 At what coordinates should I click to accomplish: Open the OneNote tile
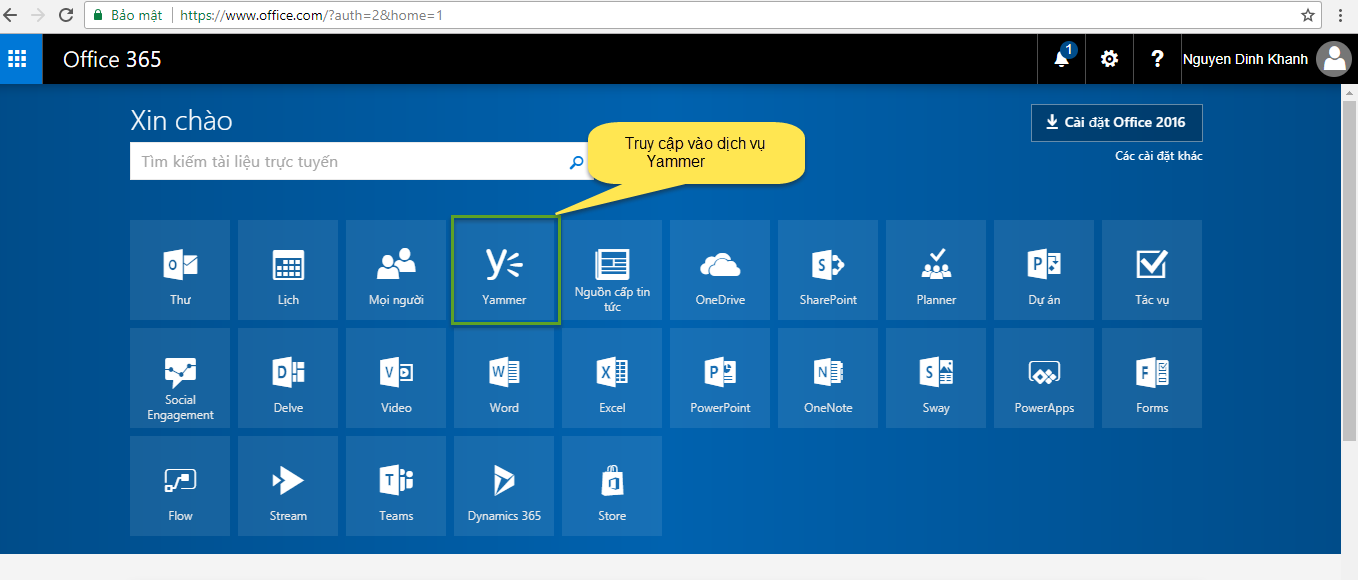click(x=828, y=378)
